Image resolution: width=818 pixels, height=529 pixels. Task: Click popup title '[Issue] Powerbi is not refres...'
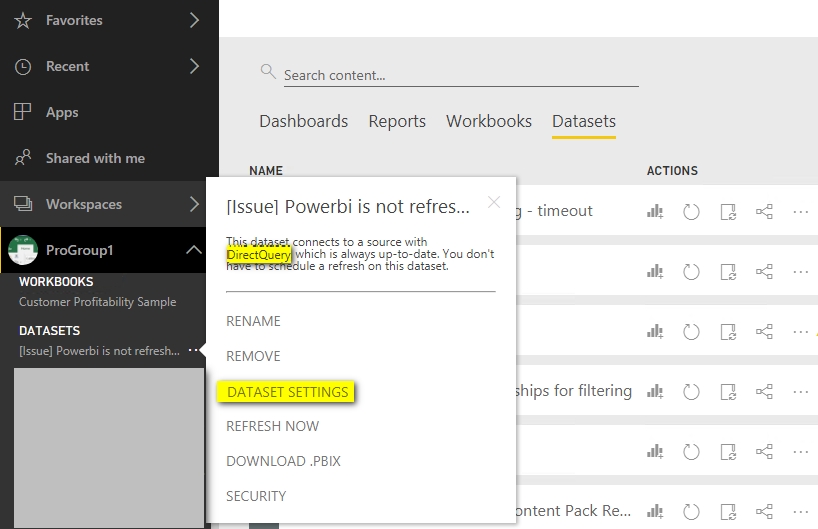pos(347,207)
